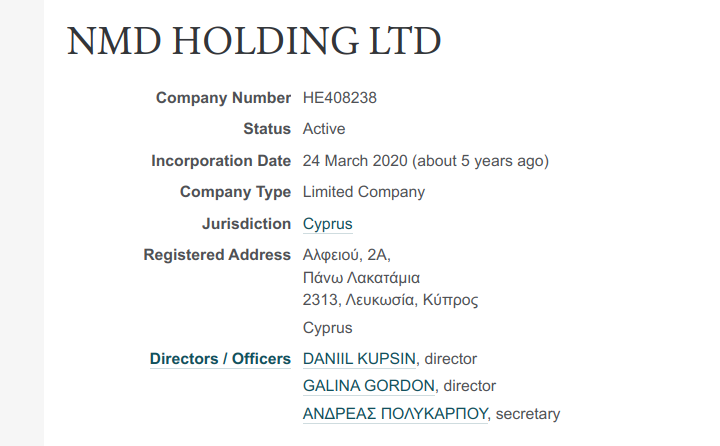This screenshot has height=446, width=720.
Task: Click the Jurisdiction field label
Action: 247,224
